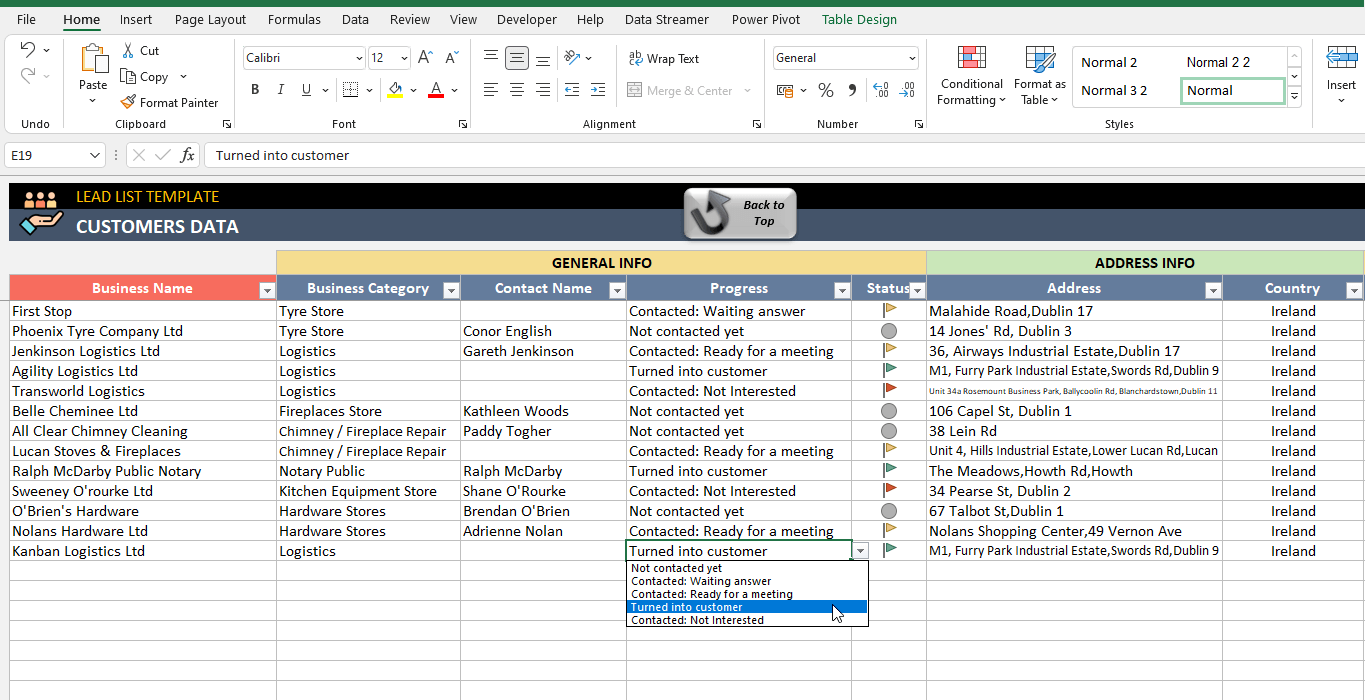Viewport: 1365px width, 700px height.
Task: Switch to the Formulas tab
Action: (x=294, y=19)
